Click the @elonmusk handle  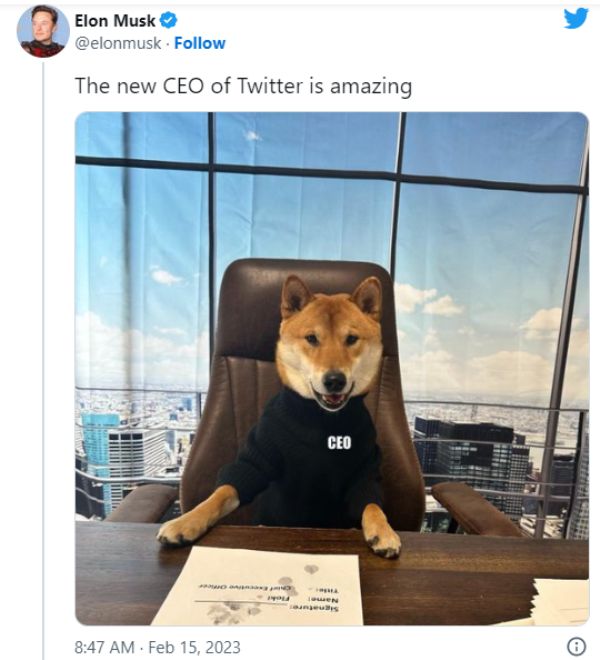pos(118,43)
